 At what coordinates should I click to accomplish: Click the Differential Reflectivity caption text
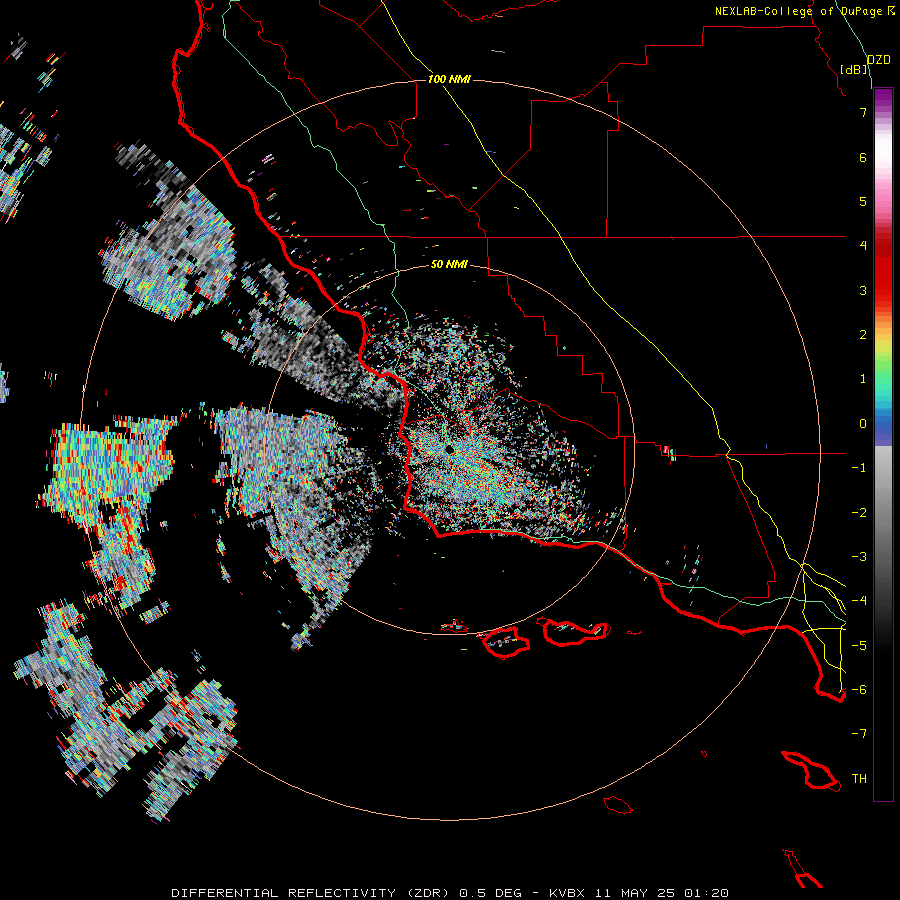450,893
